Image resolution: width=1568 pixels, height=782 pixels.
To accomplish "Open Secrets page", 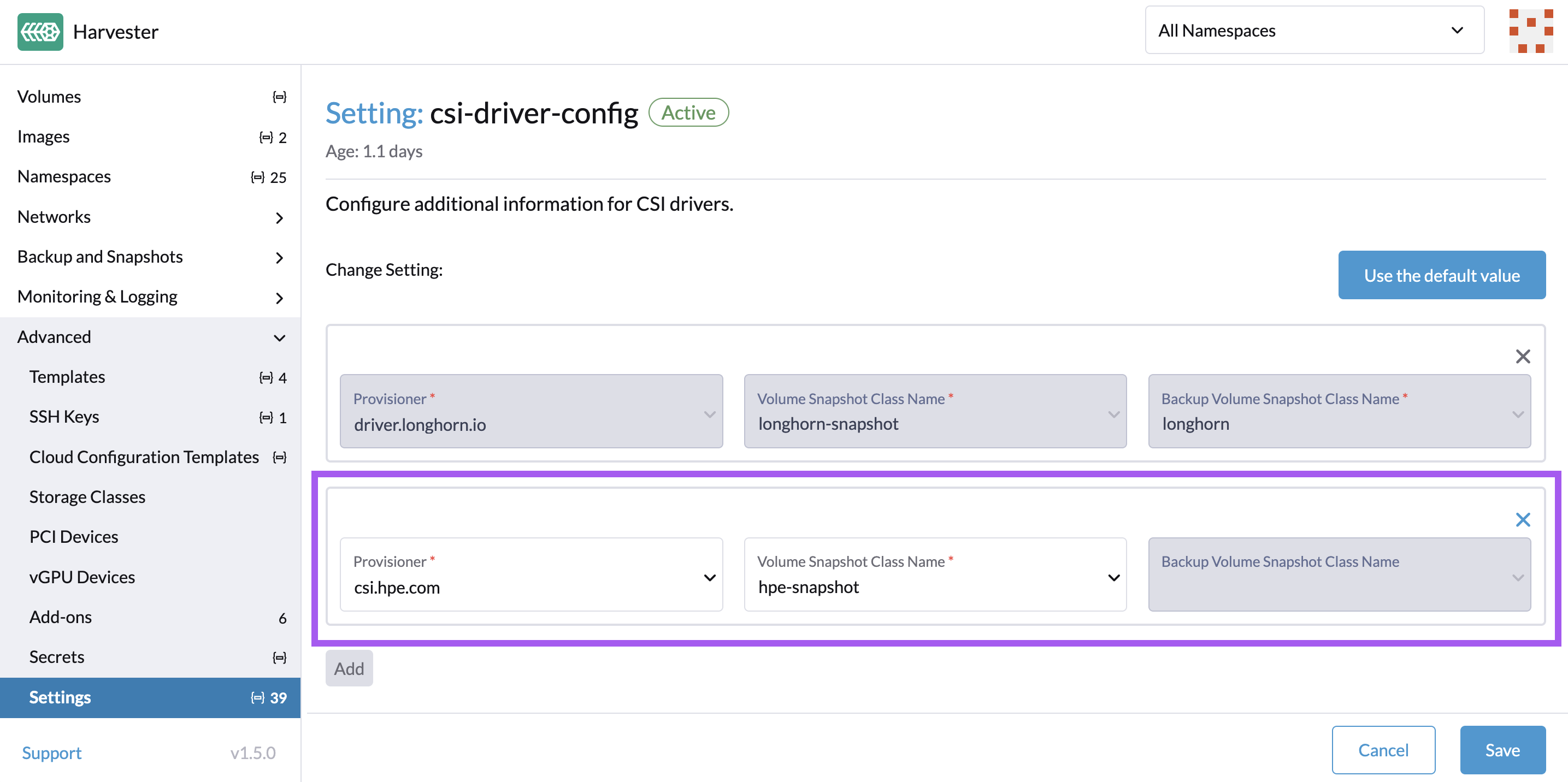I will (150, 657).
